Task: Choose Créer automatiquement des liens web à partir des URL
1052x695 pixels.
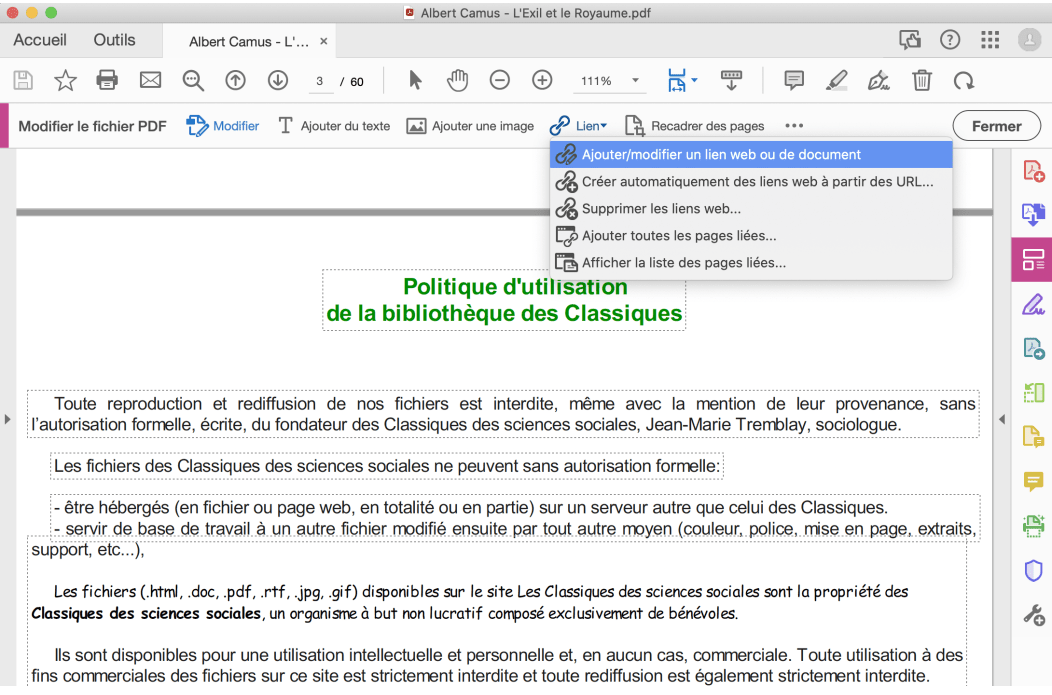Action: [x=751, y=182]
